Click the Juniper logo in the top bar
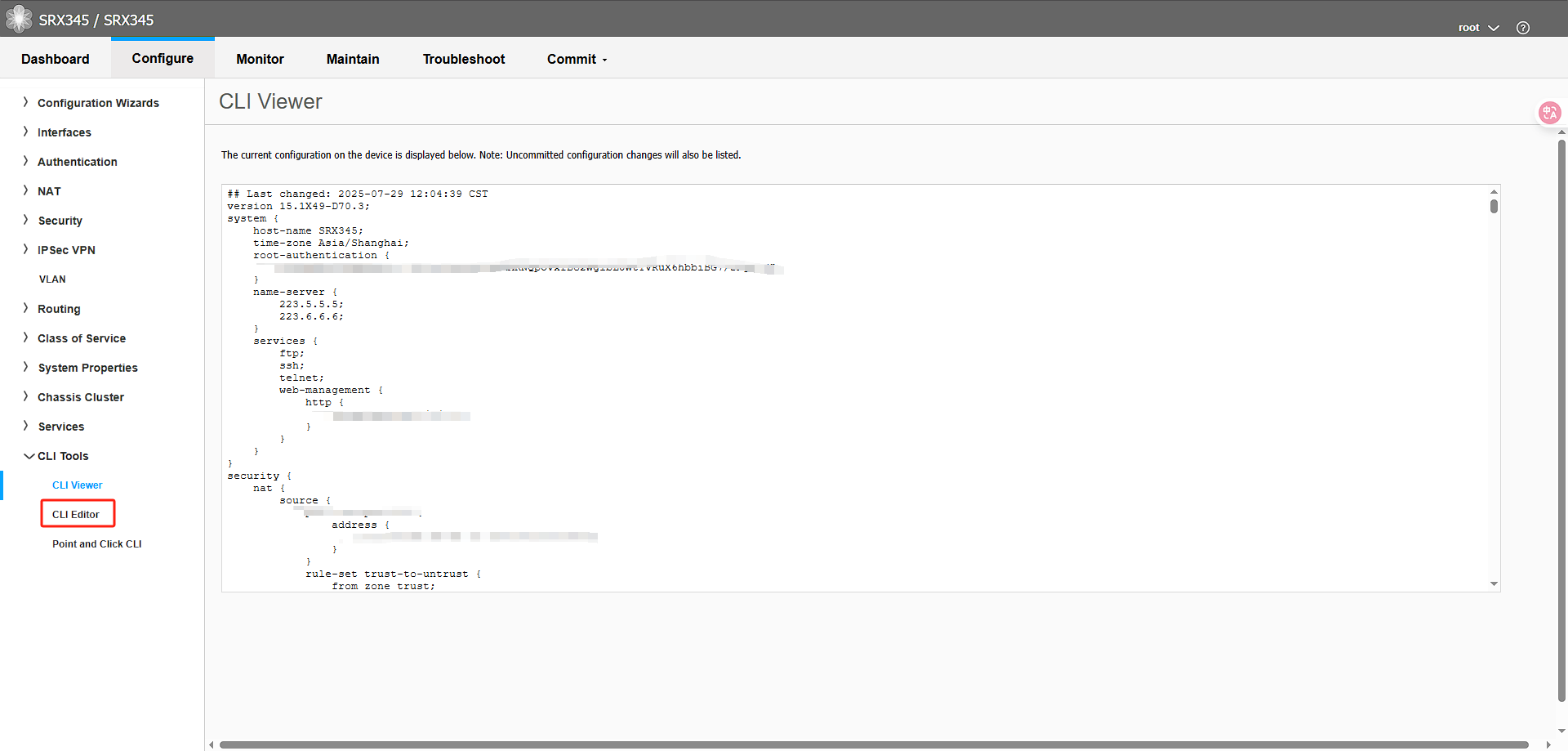The image size is (1568, 751). point(18,18)
